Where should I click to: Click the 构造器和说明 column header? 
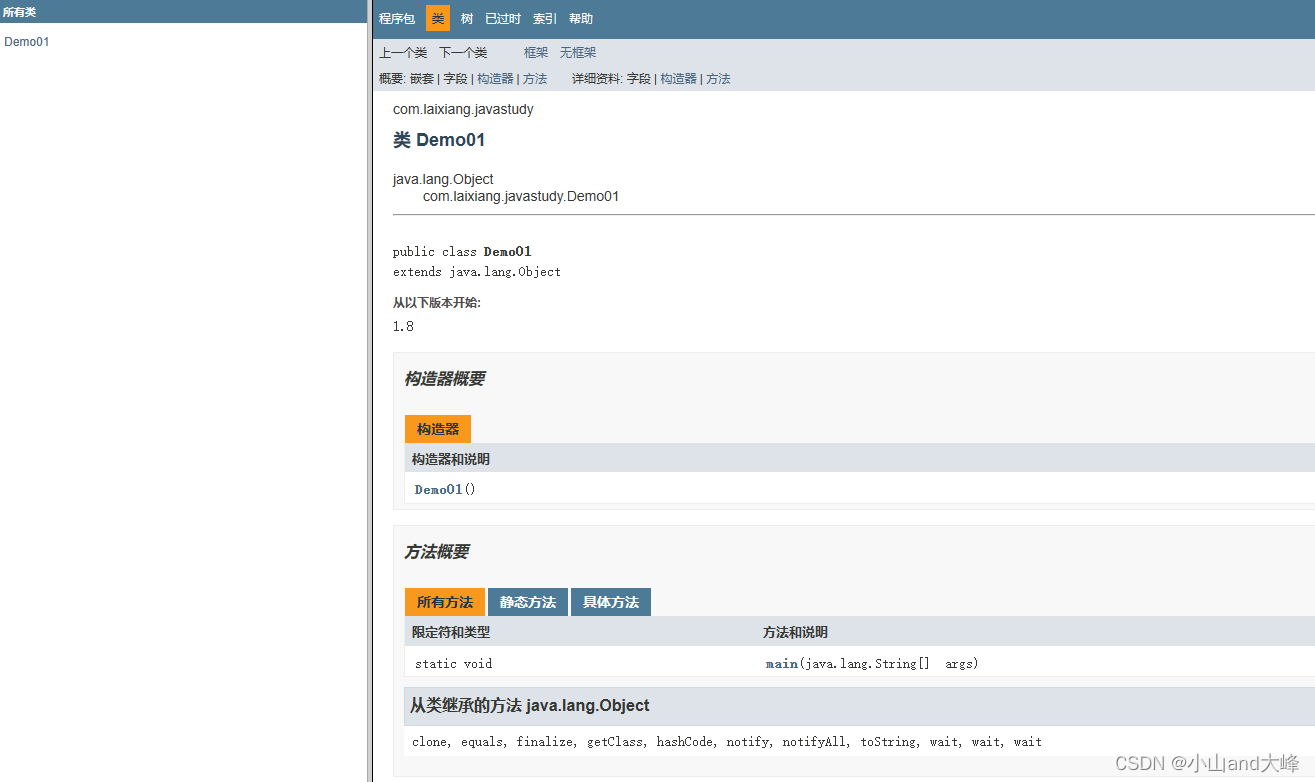451,459
